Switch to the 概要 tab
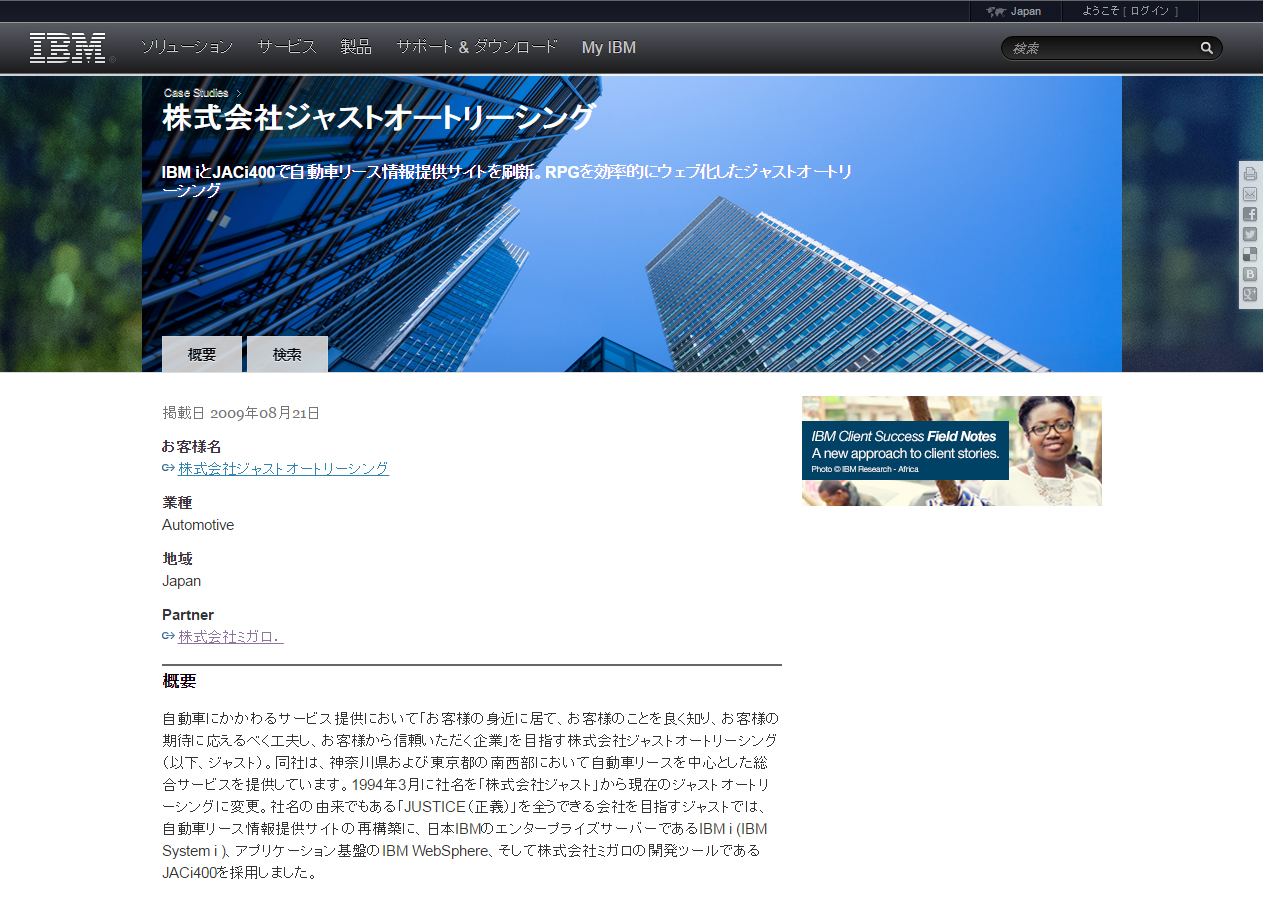This screenshot has width=1263, height=897. click(202, 354)
